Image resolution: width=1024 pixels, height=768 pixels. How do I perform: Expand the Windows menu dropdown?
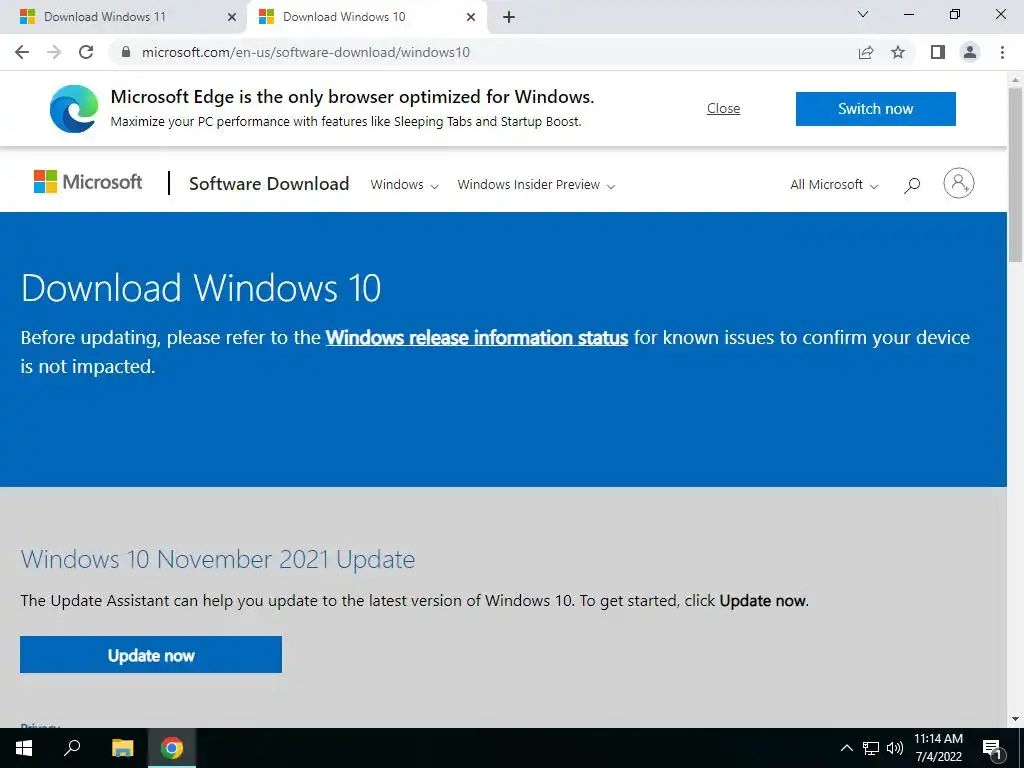pyautogui.click(x=404, y=185)
